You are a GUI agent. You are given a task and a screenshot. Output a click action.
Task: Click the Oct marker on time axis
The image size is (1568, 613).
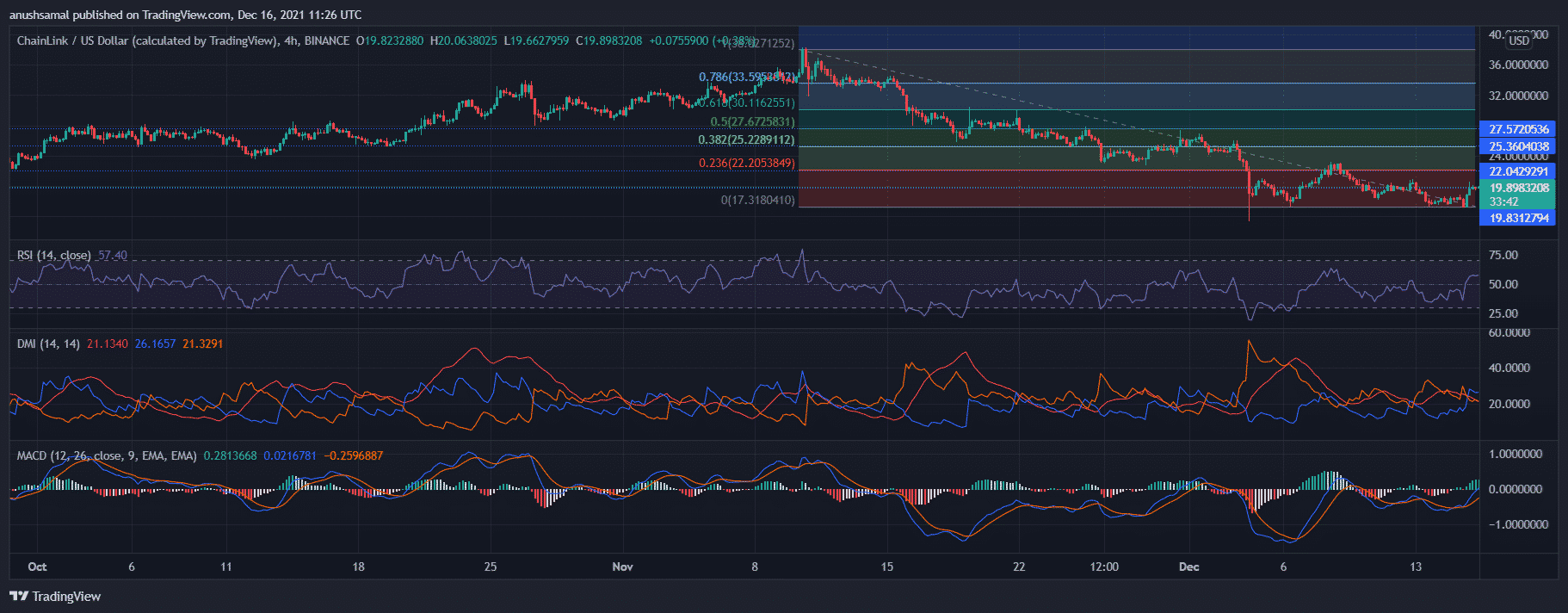coord(37,567)
